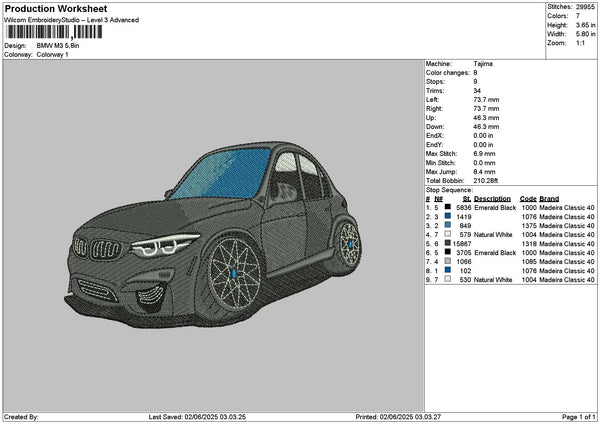The image size is (600, 424).
Task: Click the white swatch in stop 9
Action: tap(447, 279)
